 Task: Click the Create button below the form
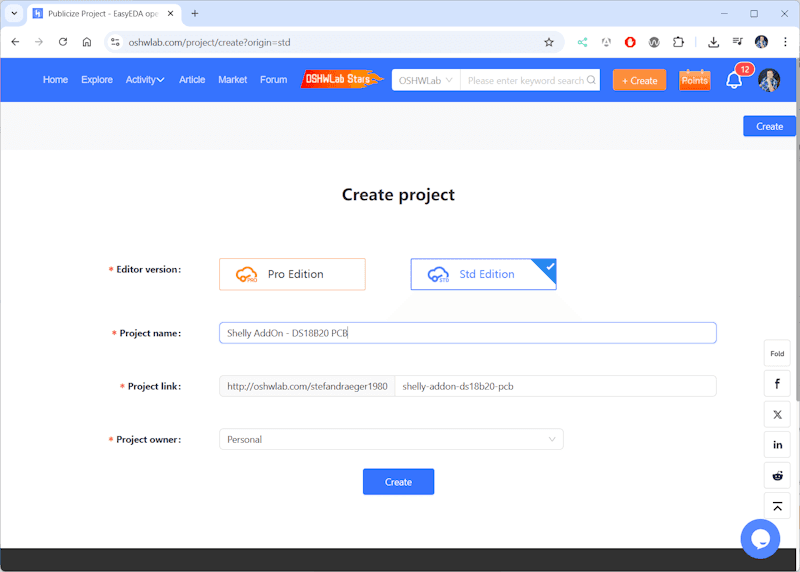(398, 482)
